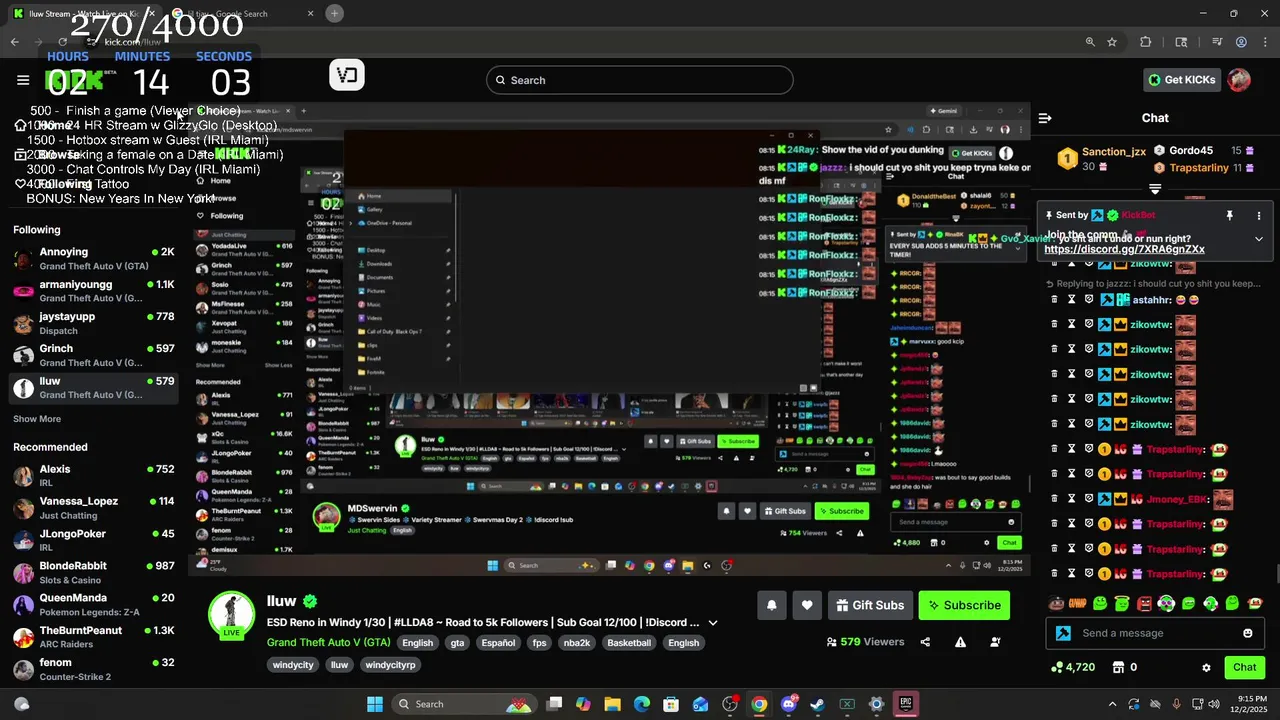
Task: Subscribe to lluw channel
Action: point(964,605)
